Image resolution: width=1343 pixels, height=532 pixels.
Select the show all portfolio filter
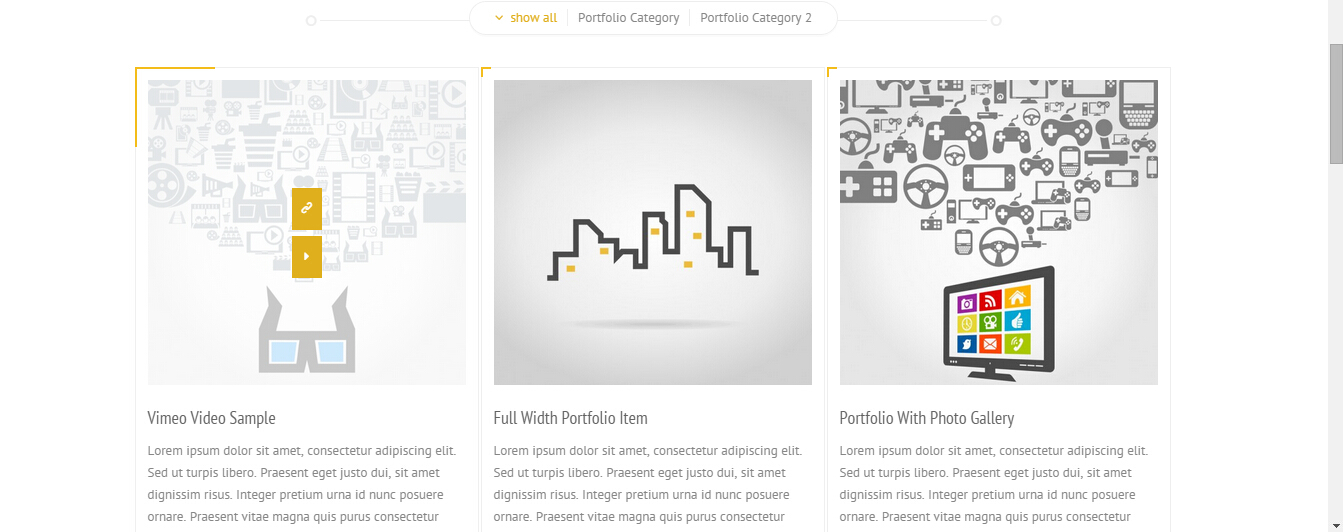533,18
